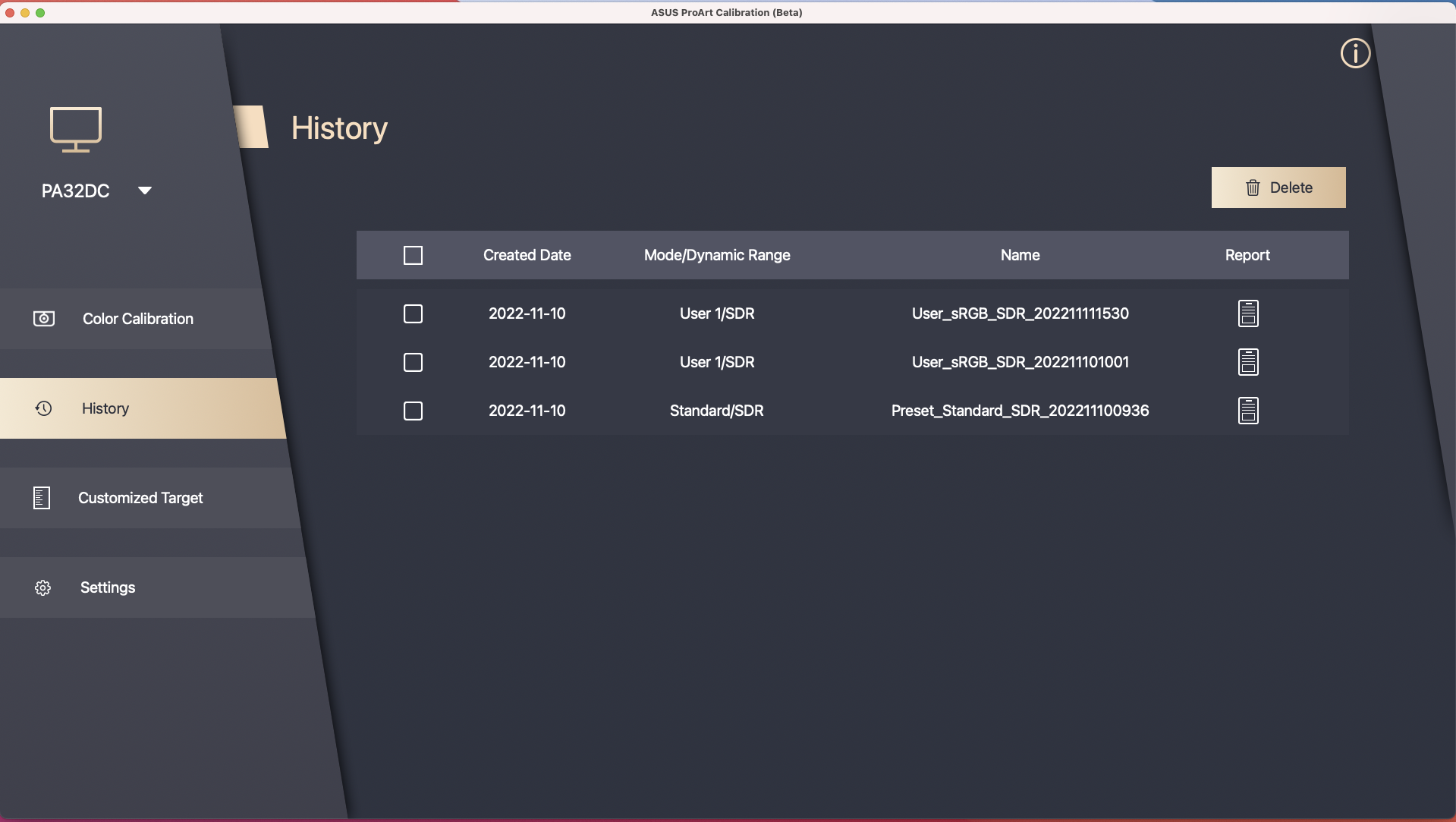Click the History clock icon in sidebar
The image size is (1456, 822).
tap(43, 408)
